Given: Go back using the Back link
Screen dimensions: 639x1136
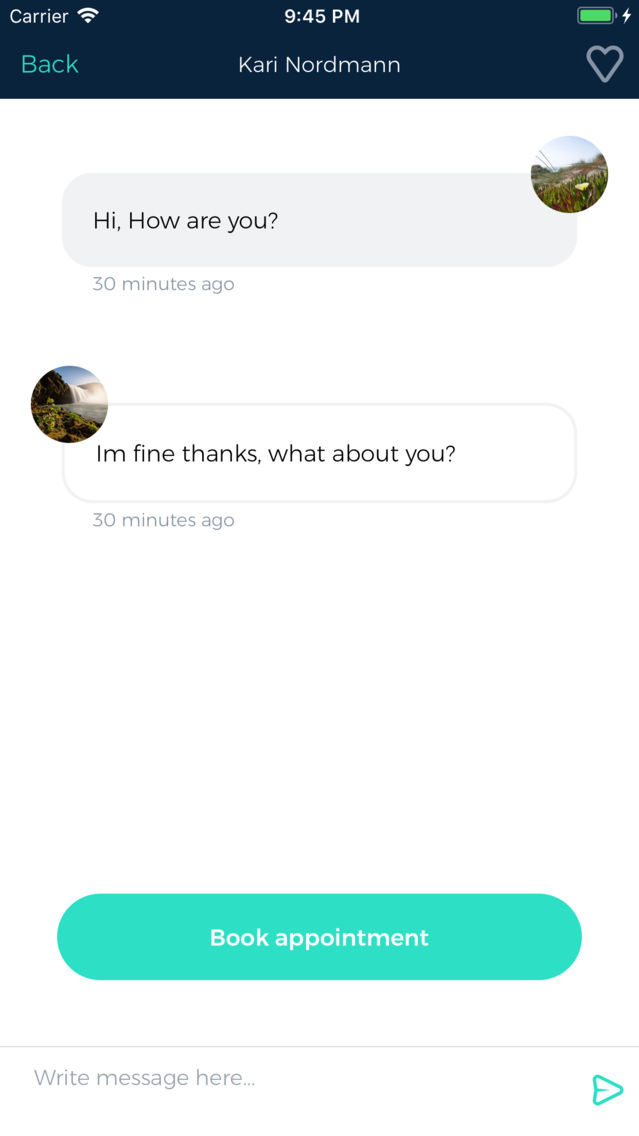Looking at the screenshot, I should [x=49, y=64].
